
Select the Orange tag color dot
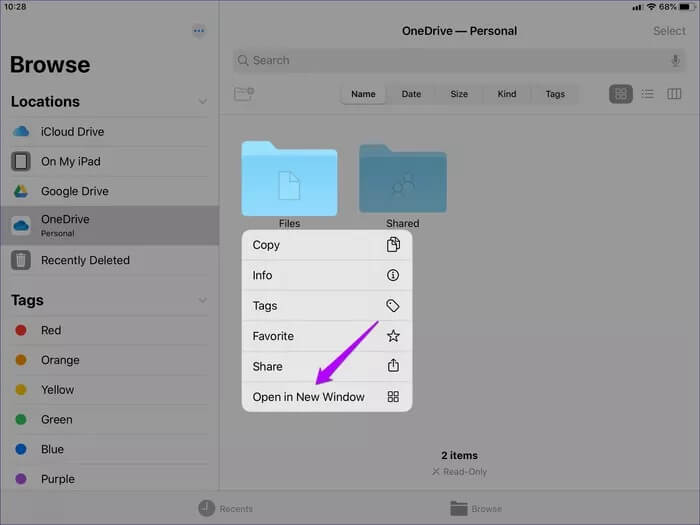tap(21, 360)
